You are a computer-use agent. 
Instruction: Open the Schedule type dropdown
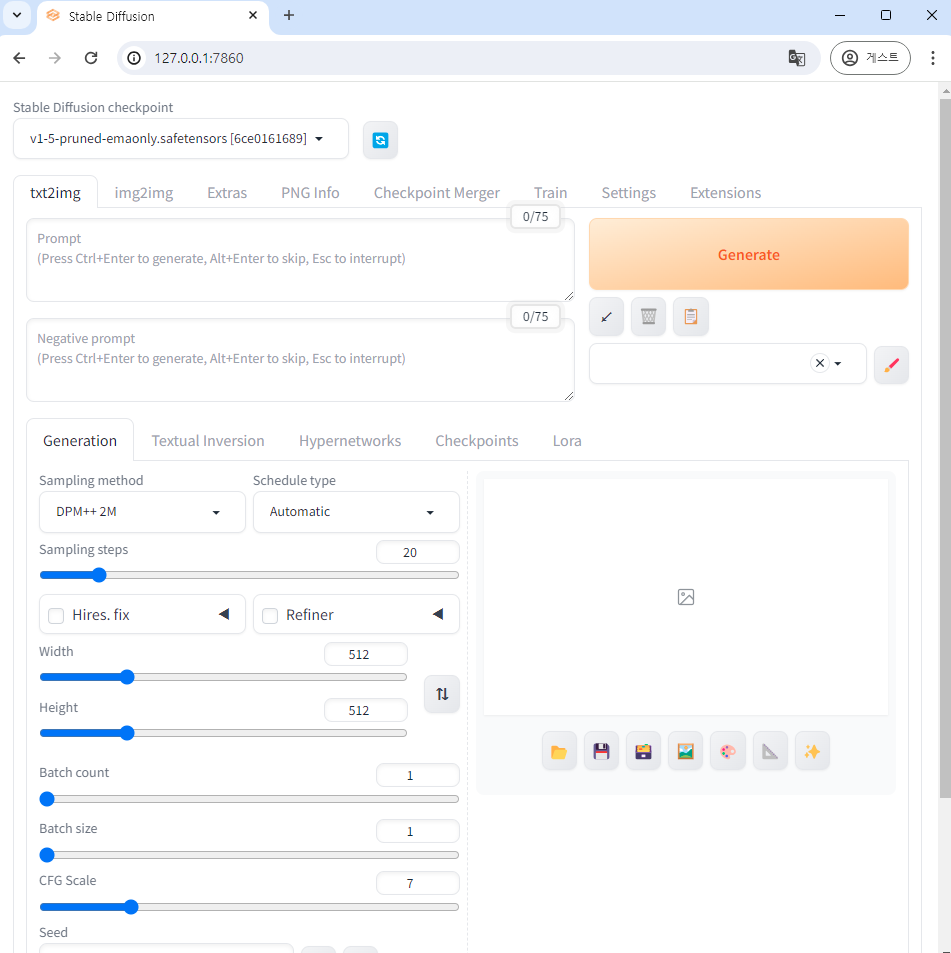coord(356,512)
